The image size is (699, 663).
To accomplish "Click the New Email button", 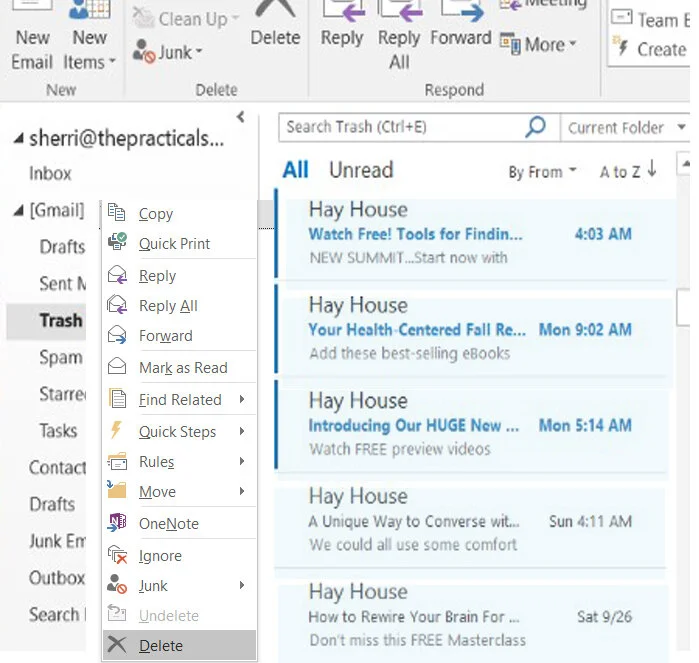I will [32, 35].
